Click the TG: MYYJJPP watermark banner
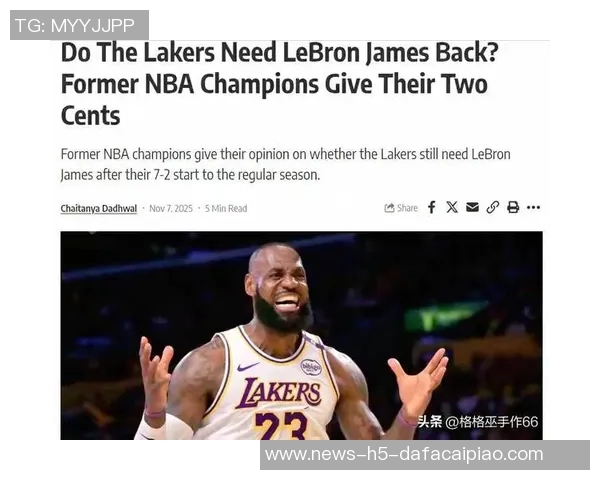 point(79,25)
